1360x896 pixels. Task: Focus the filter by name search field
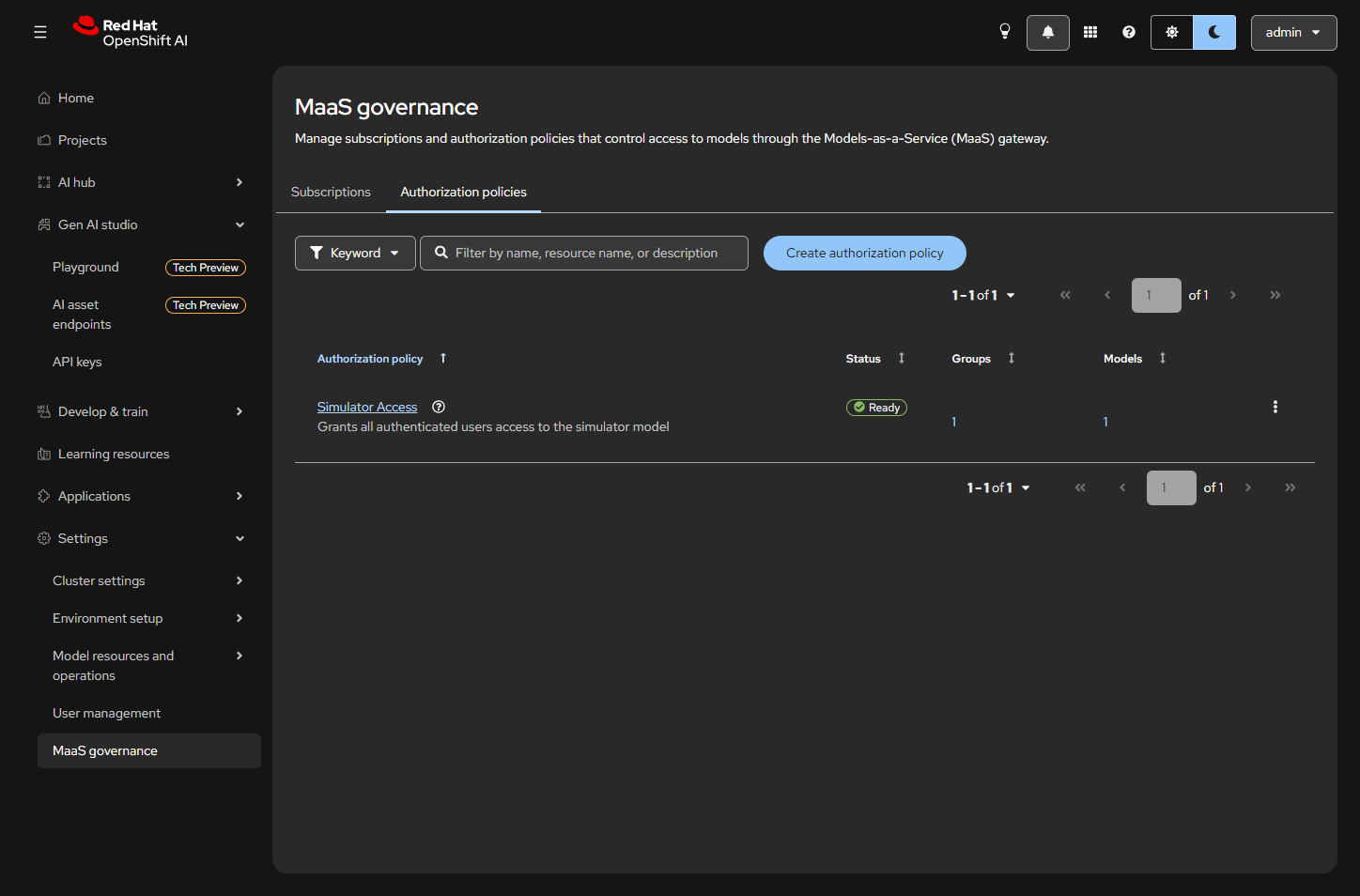584,253
